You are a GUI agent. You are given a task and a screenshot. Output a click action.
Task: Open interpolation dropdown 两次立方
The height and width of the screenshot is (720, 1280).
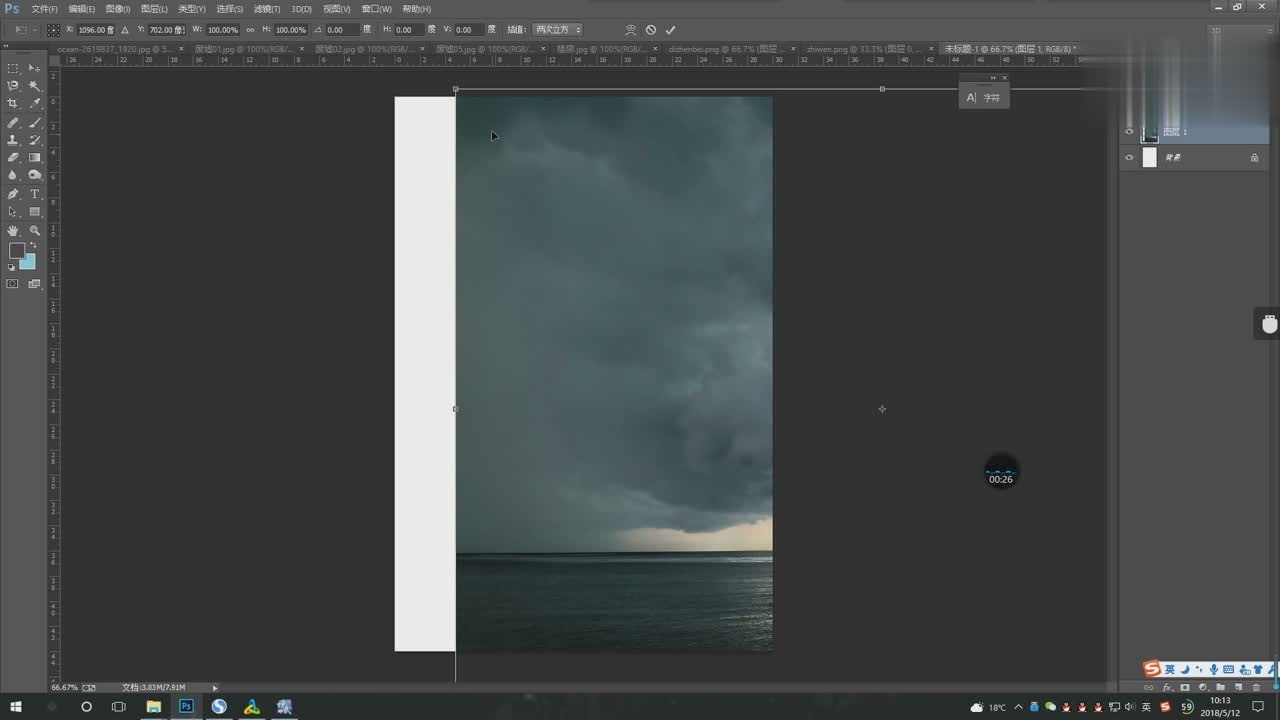pyautogui.click(x=557, y=30)
